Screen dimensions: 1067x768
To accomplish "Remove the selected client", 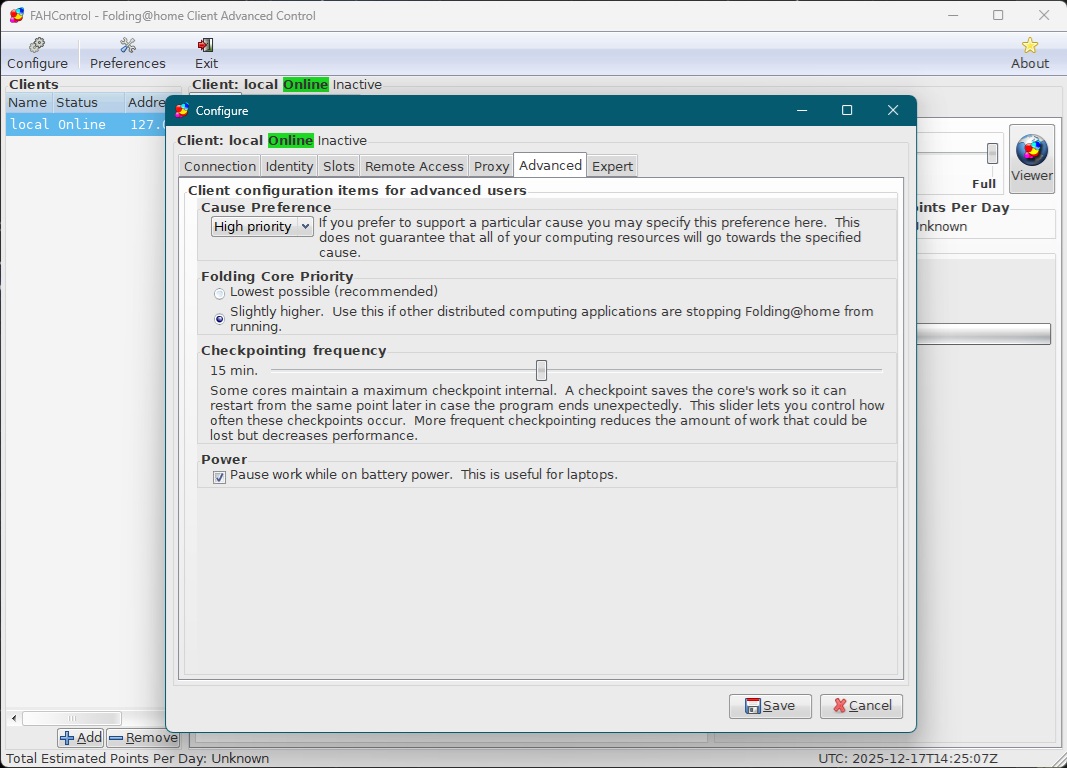I will 144,737.
